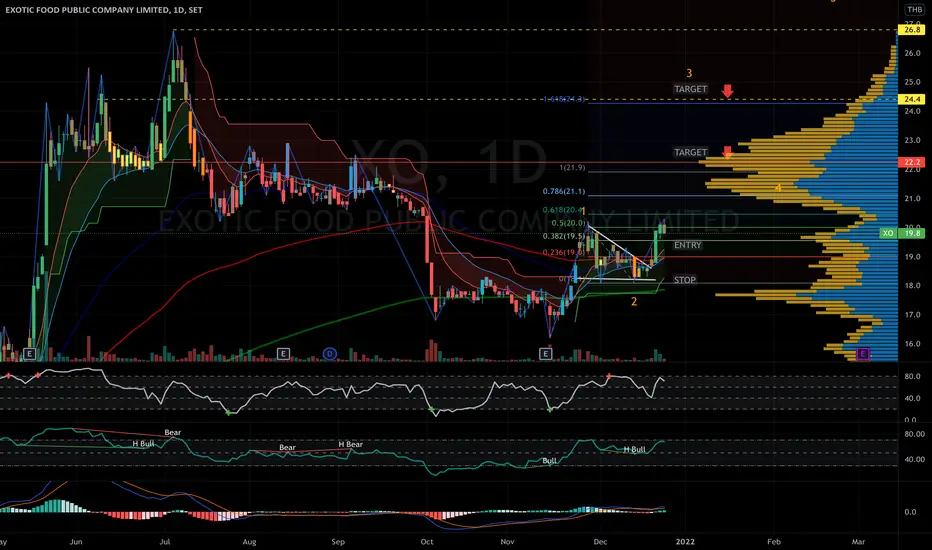This screenshot has height=550, width=932.
Task: Click Nov on the time axis
Action: click(x=507, y=542)
